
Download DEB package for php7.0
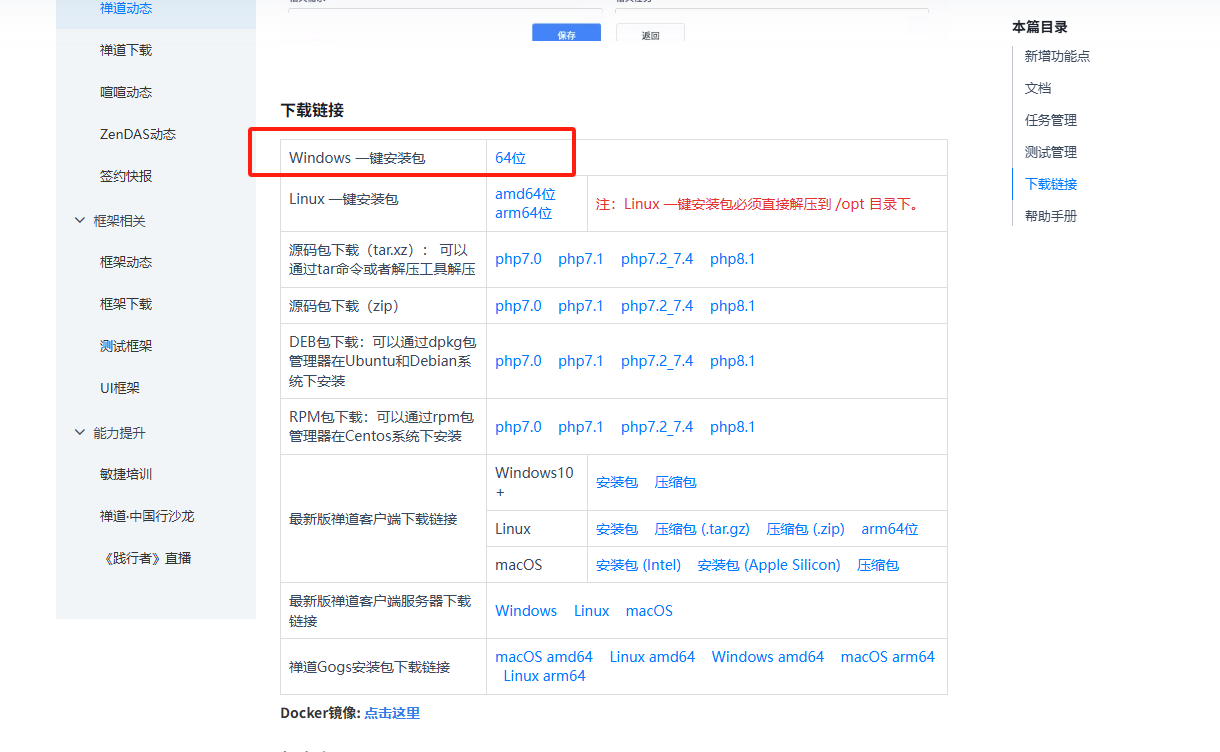518,361
